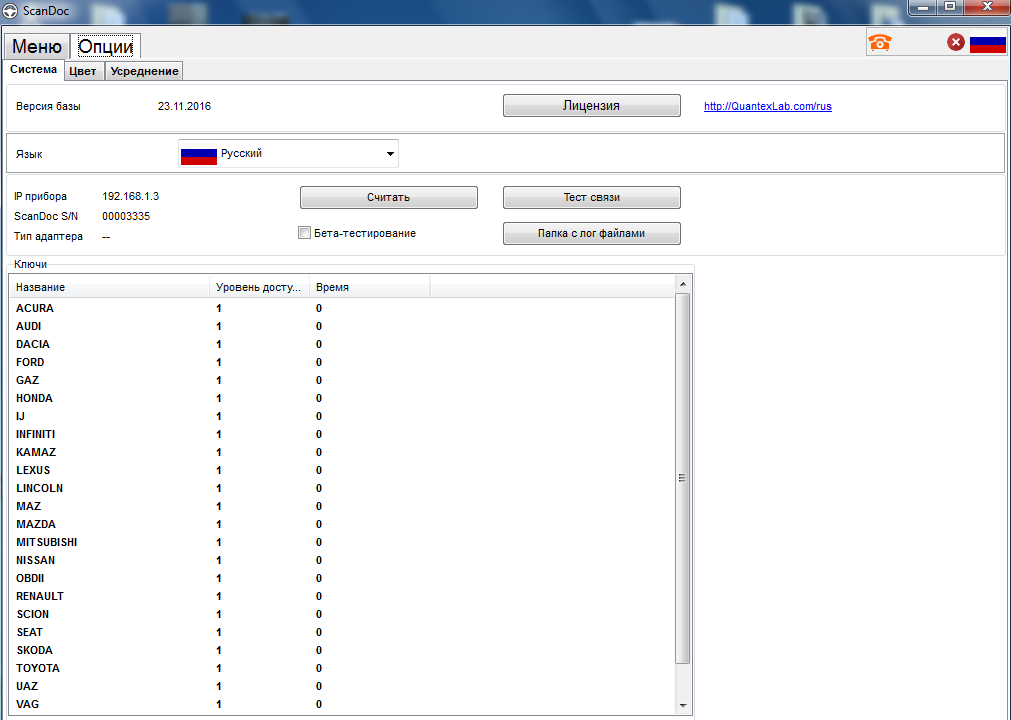The height and width of the screenshot is (720, 1011).
Task: Minimize the ScanDoc window
Action: click(x=924, y=7)
